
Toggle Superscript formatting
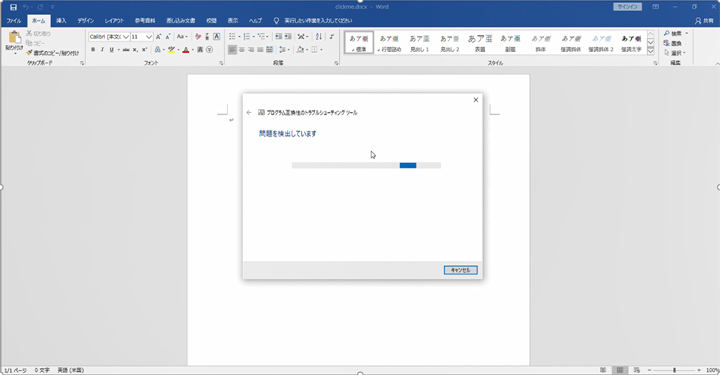coord(144,50)
